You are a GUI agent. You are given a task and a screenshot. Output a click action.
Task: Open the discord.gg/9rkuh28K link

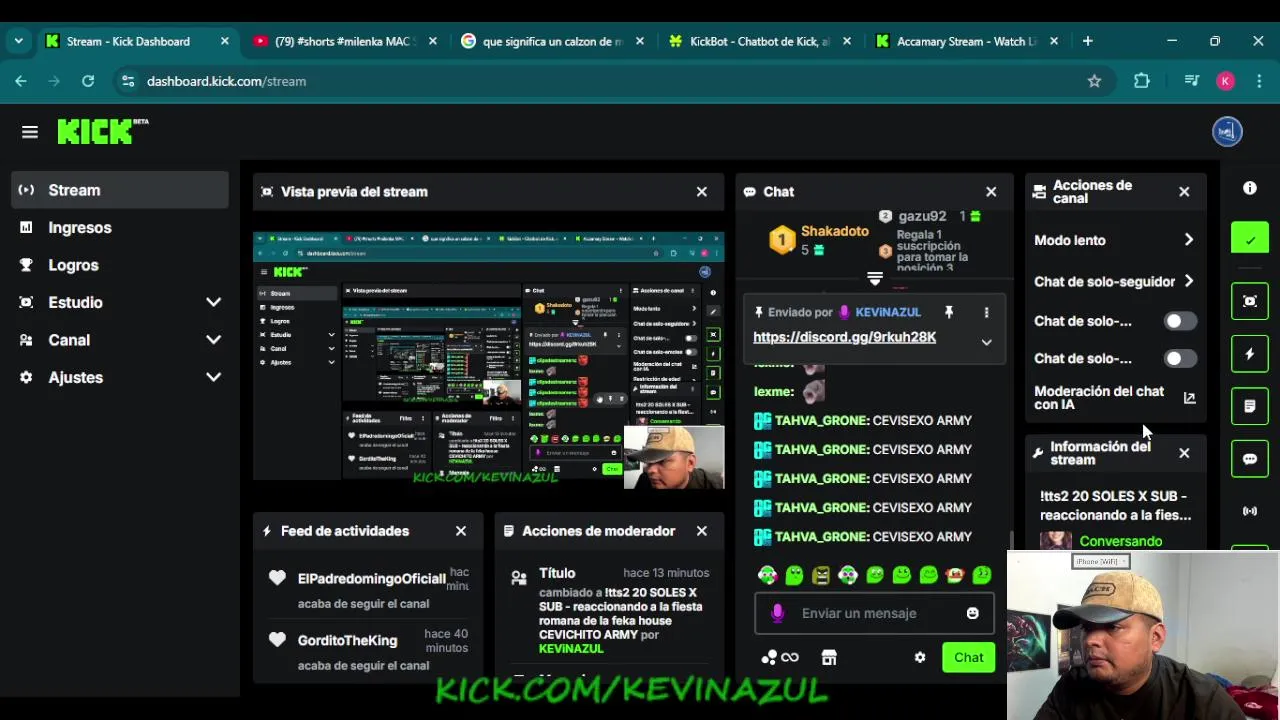844,337
